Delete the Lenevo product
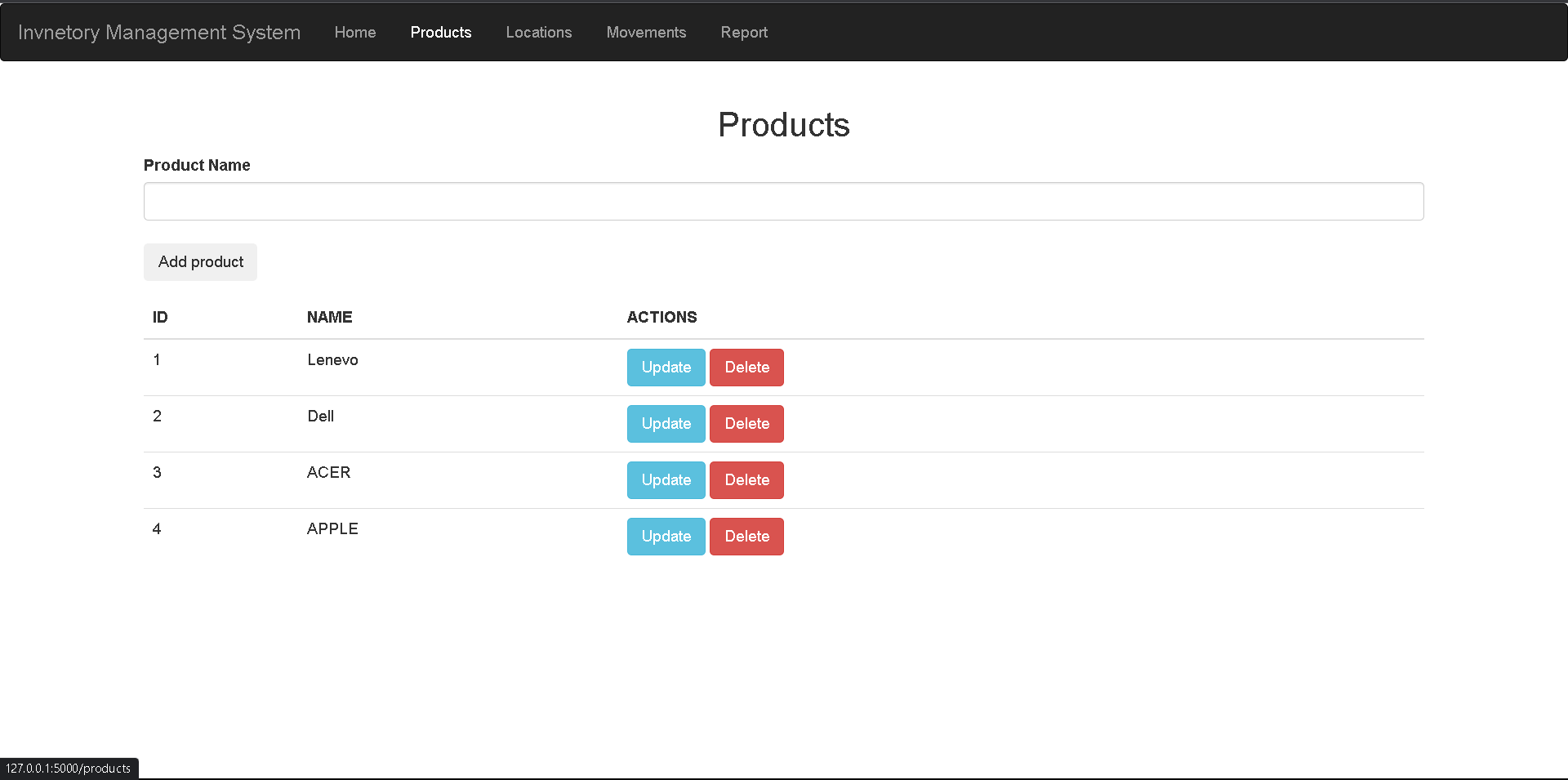Screen dimensions: 1568x780 746,367
